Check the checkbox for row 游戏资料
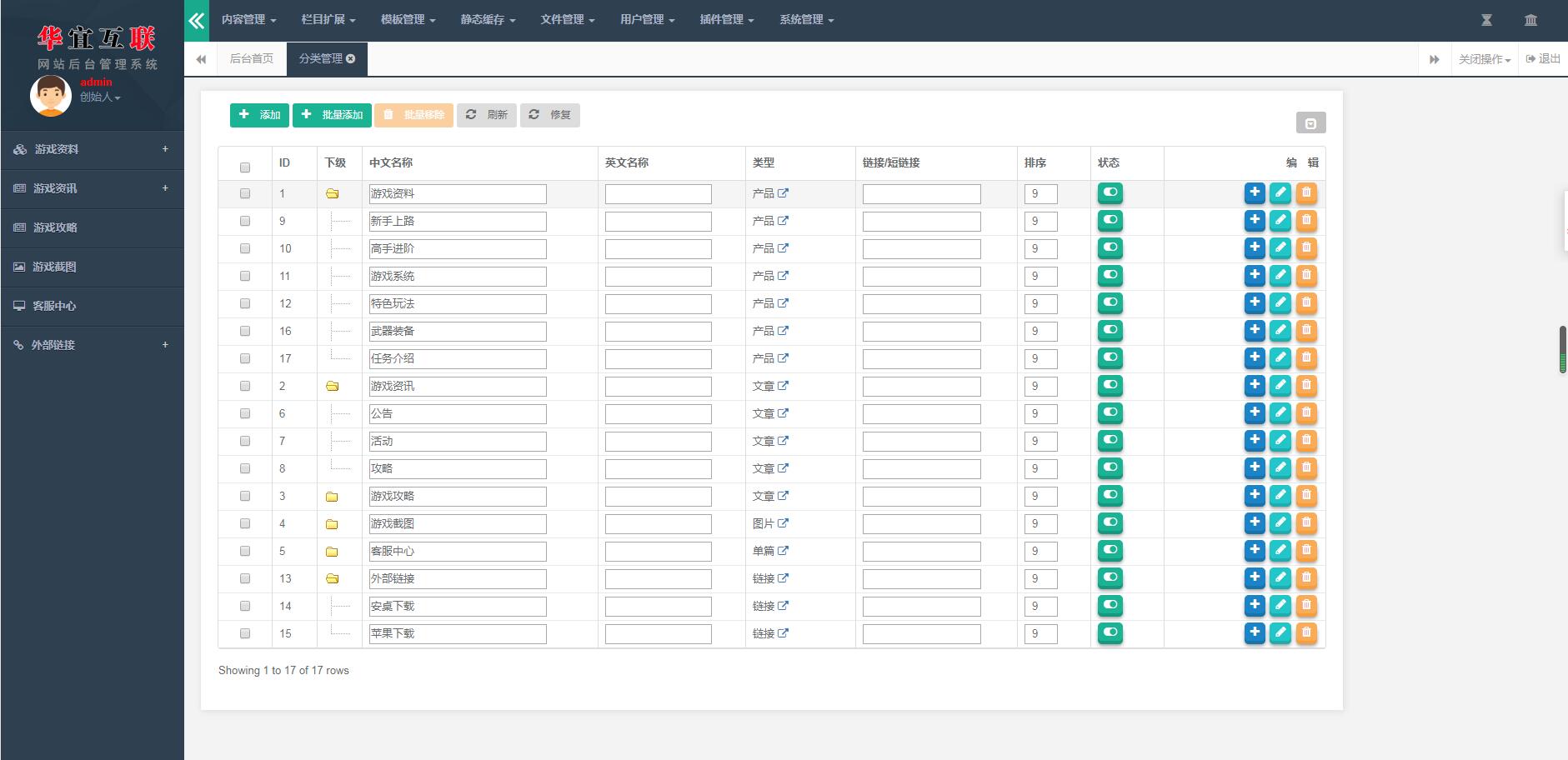Image resolution: width=1568 pixels, height=760 pixels. tap(245, 193)
